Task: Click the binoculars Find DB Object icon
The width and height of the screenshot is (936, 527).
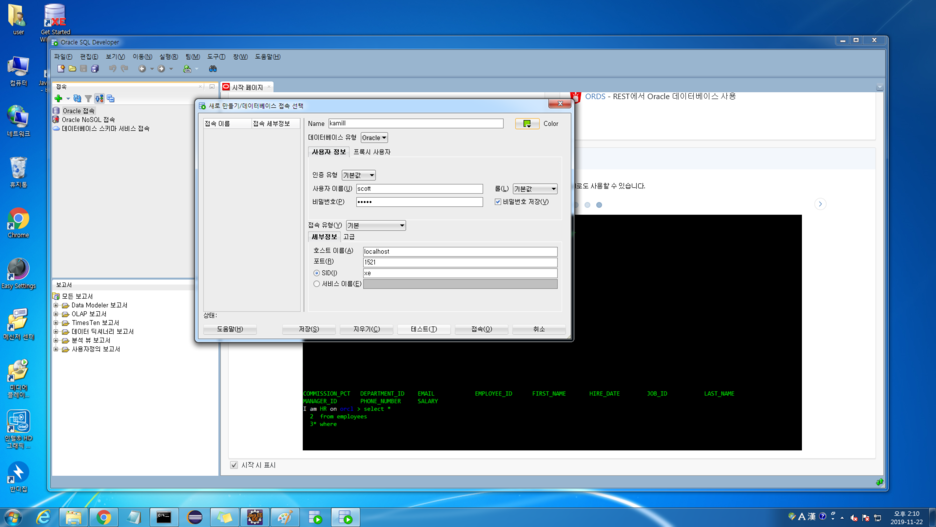Action: (x=213, y=69)
